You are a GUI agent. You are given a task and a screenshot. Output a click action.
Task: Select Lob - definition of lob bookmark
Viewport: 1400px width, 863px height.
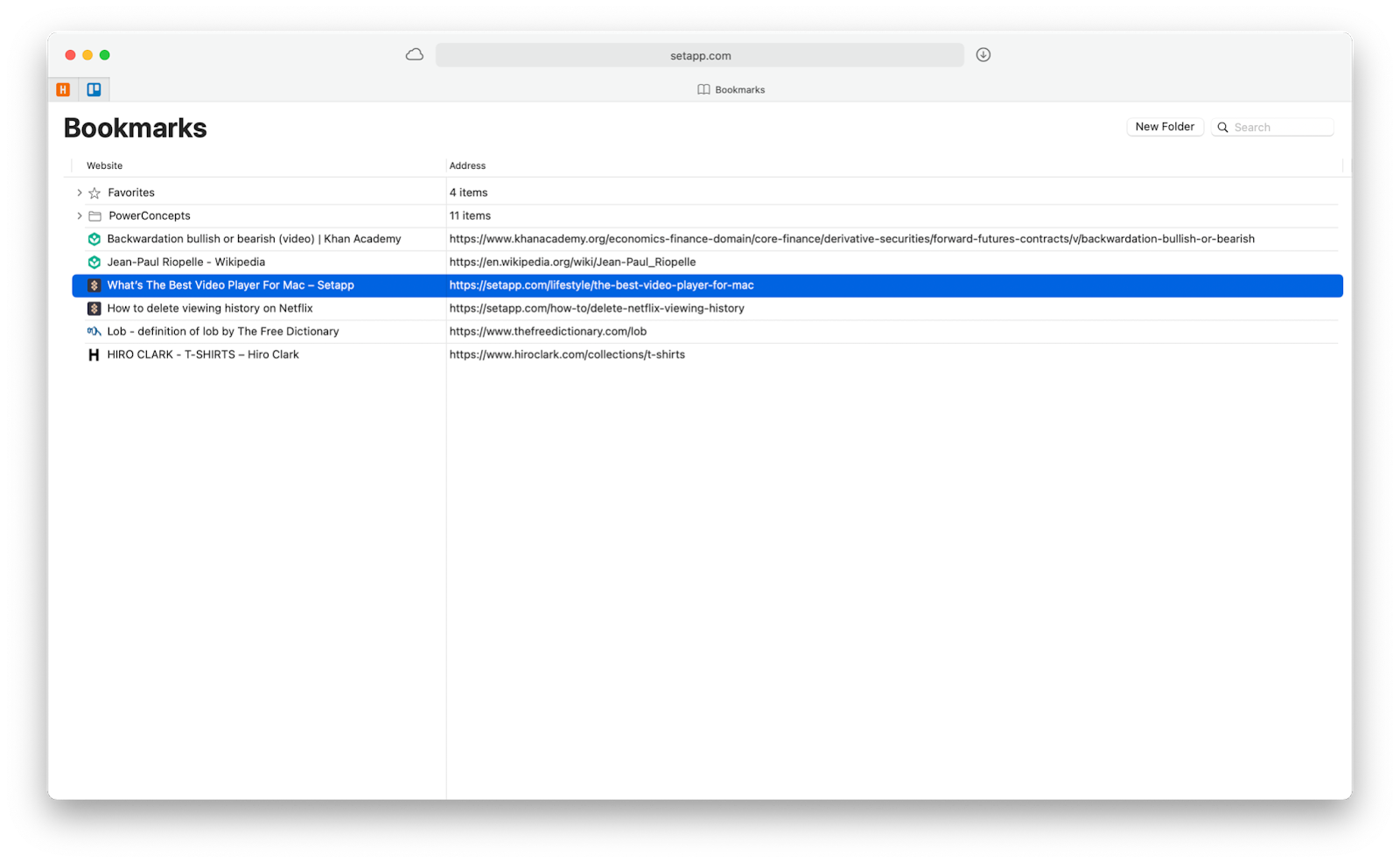[x=223, y=332]
